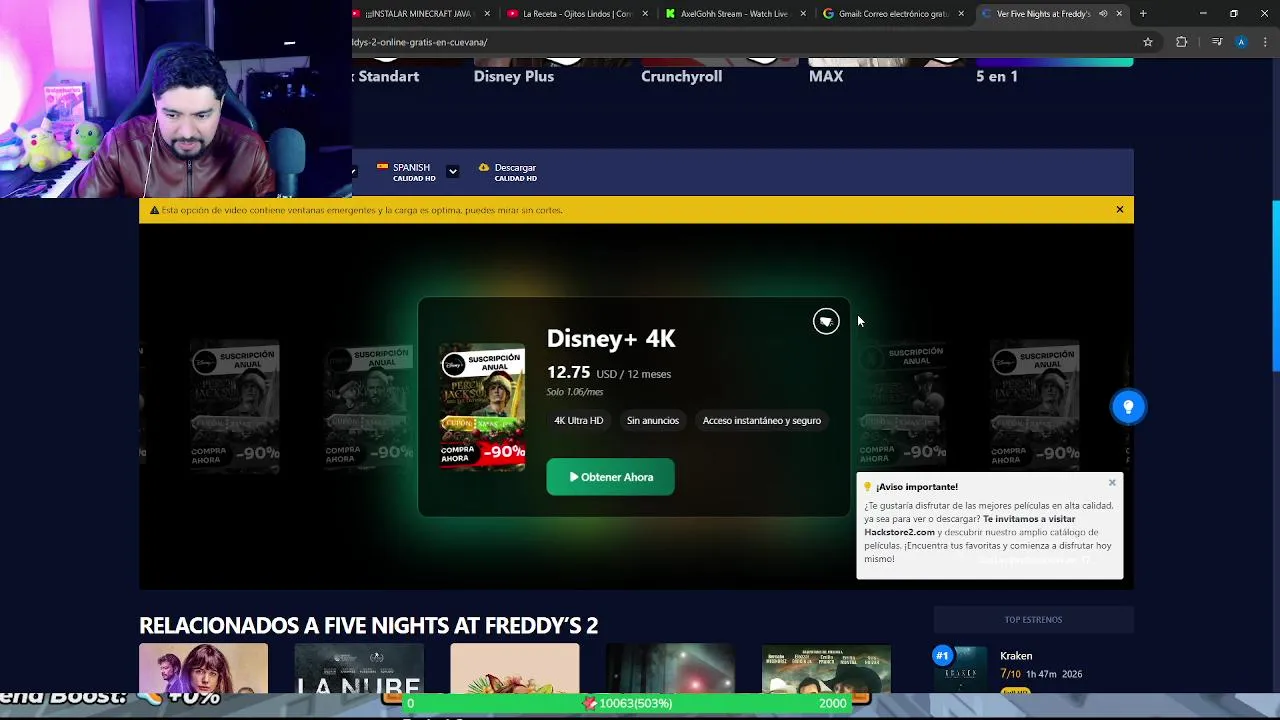The height and width of the screenshot is (720, 1280).
Task: Close the La Receta - Ojitos Lindos tab
Action: tap(645, 14)
